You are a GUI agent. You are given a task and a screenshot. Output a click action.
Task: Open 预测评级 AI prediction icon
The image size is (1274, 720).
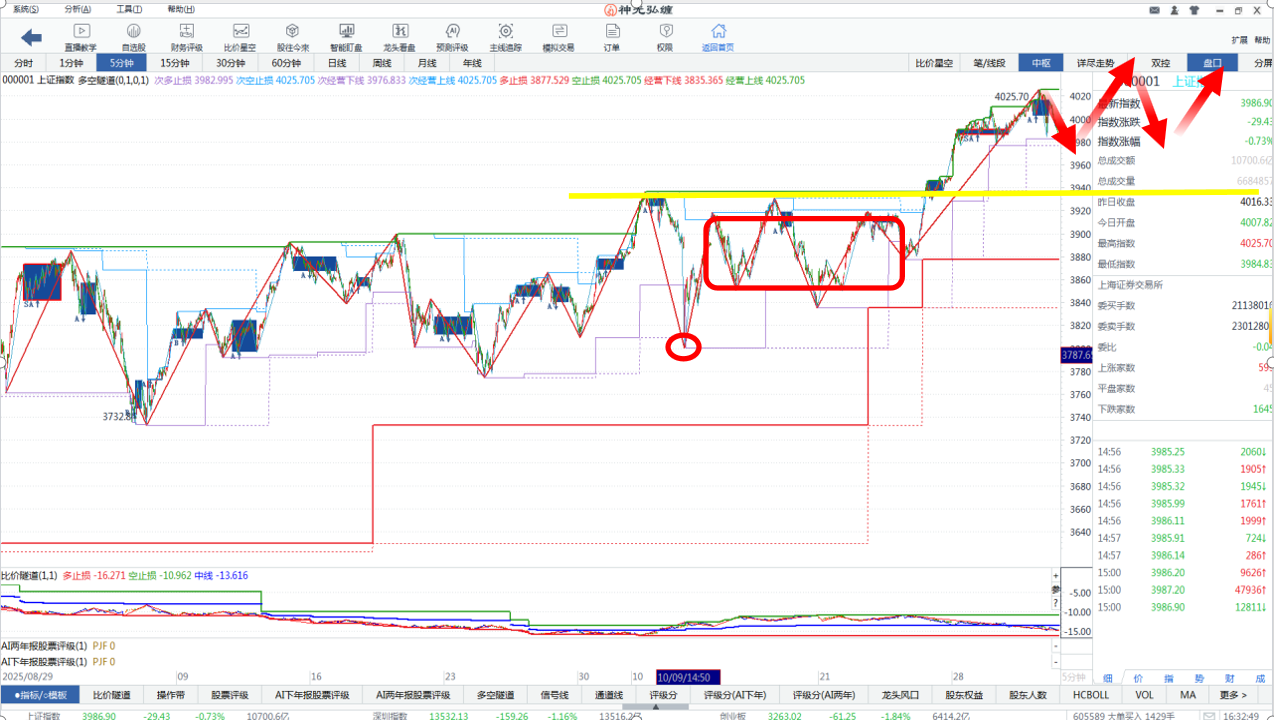tap(452, 38)
